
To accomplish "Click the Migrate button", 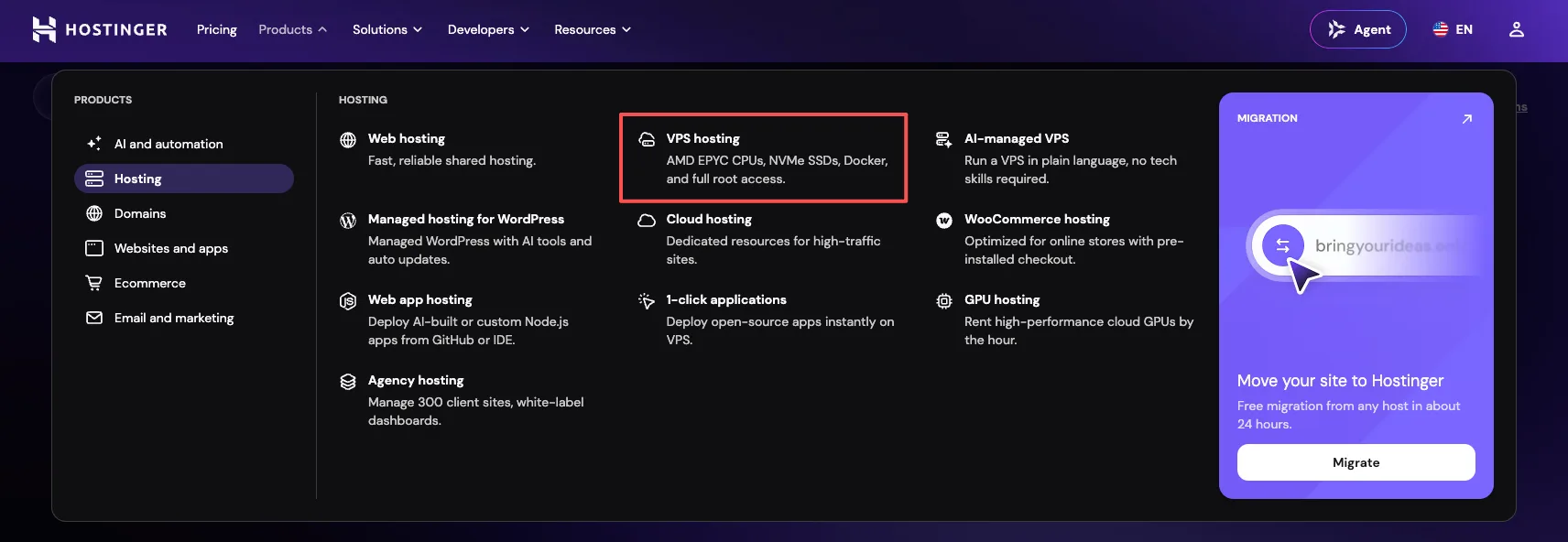I will [1356, 462].
